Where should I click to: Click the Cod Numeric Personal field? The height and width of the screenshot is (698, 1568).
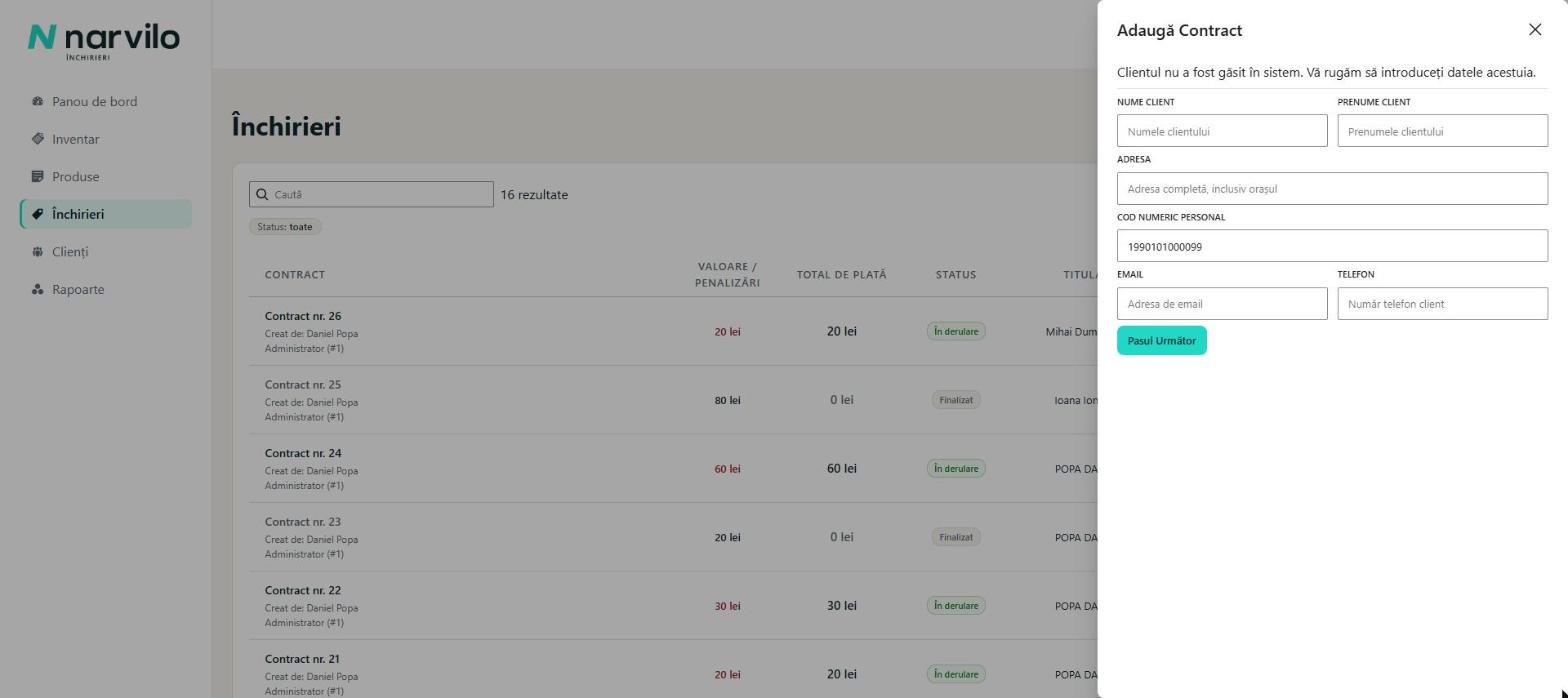[x=1332, y=246]
